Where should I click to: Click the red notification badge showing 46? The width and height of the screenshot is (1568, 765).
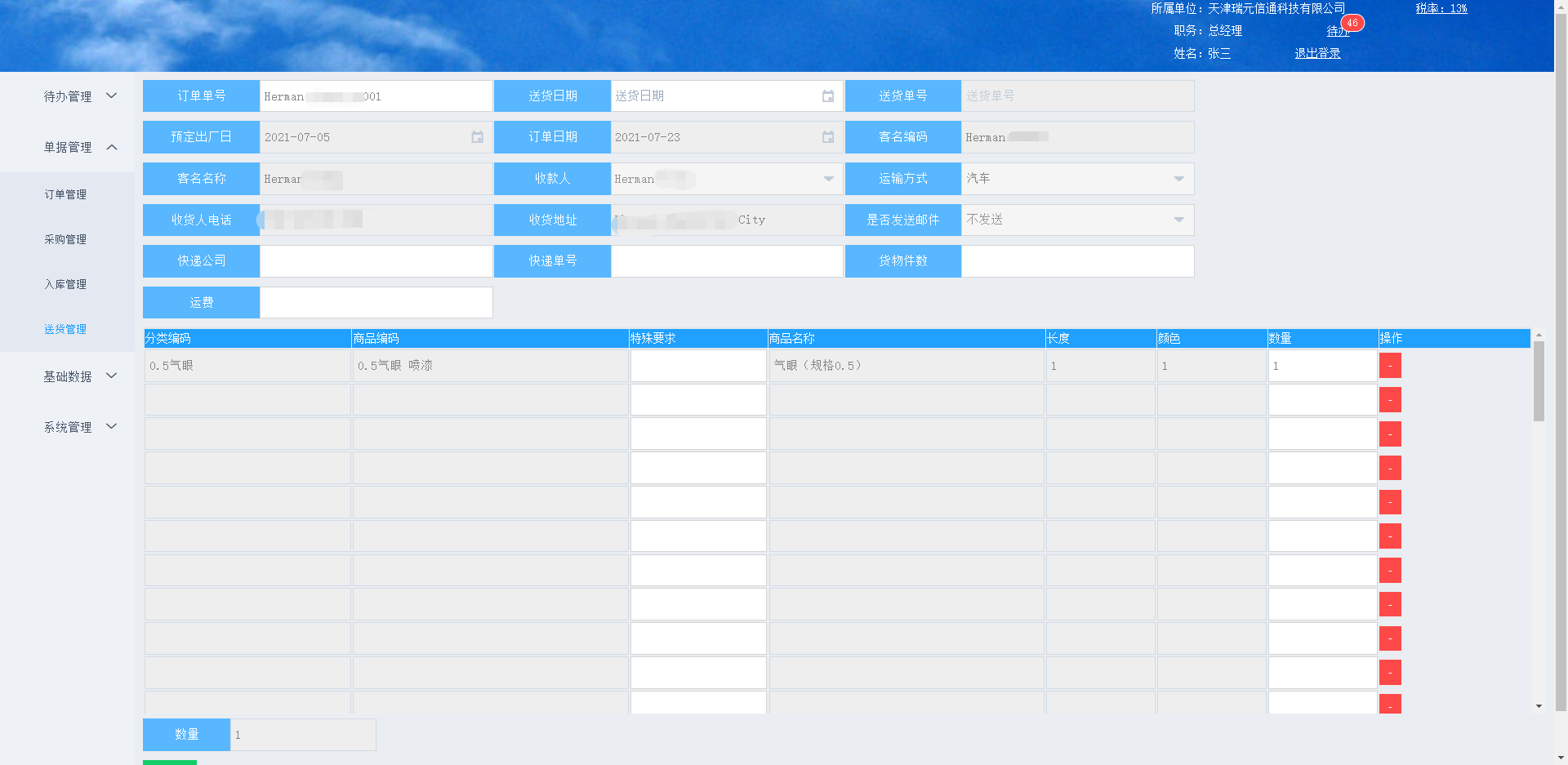(1352, 23)
